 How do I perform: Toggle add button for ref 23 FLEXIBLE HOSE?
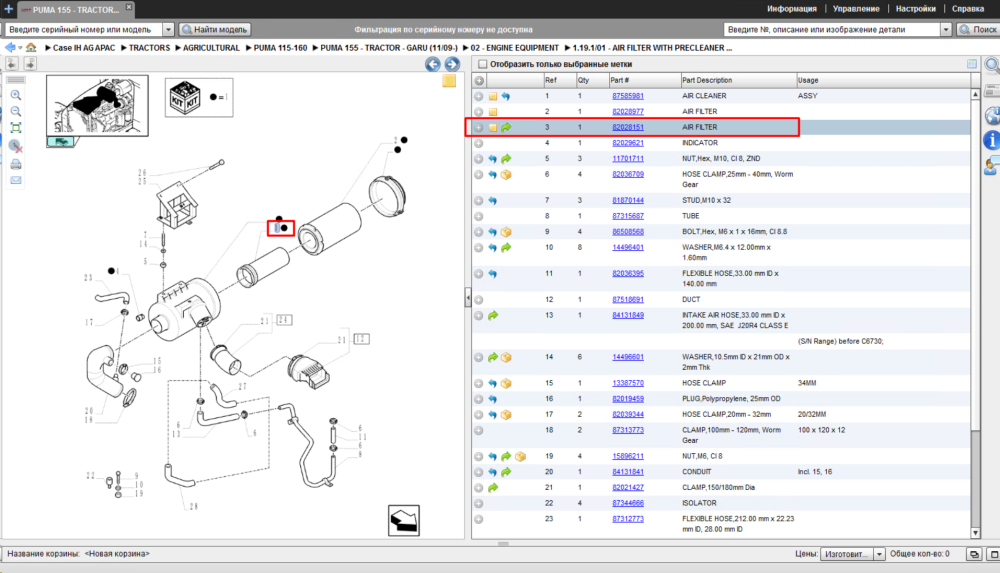[x=479, y=519]
